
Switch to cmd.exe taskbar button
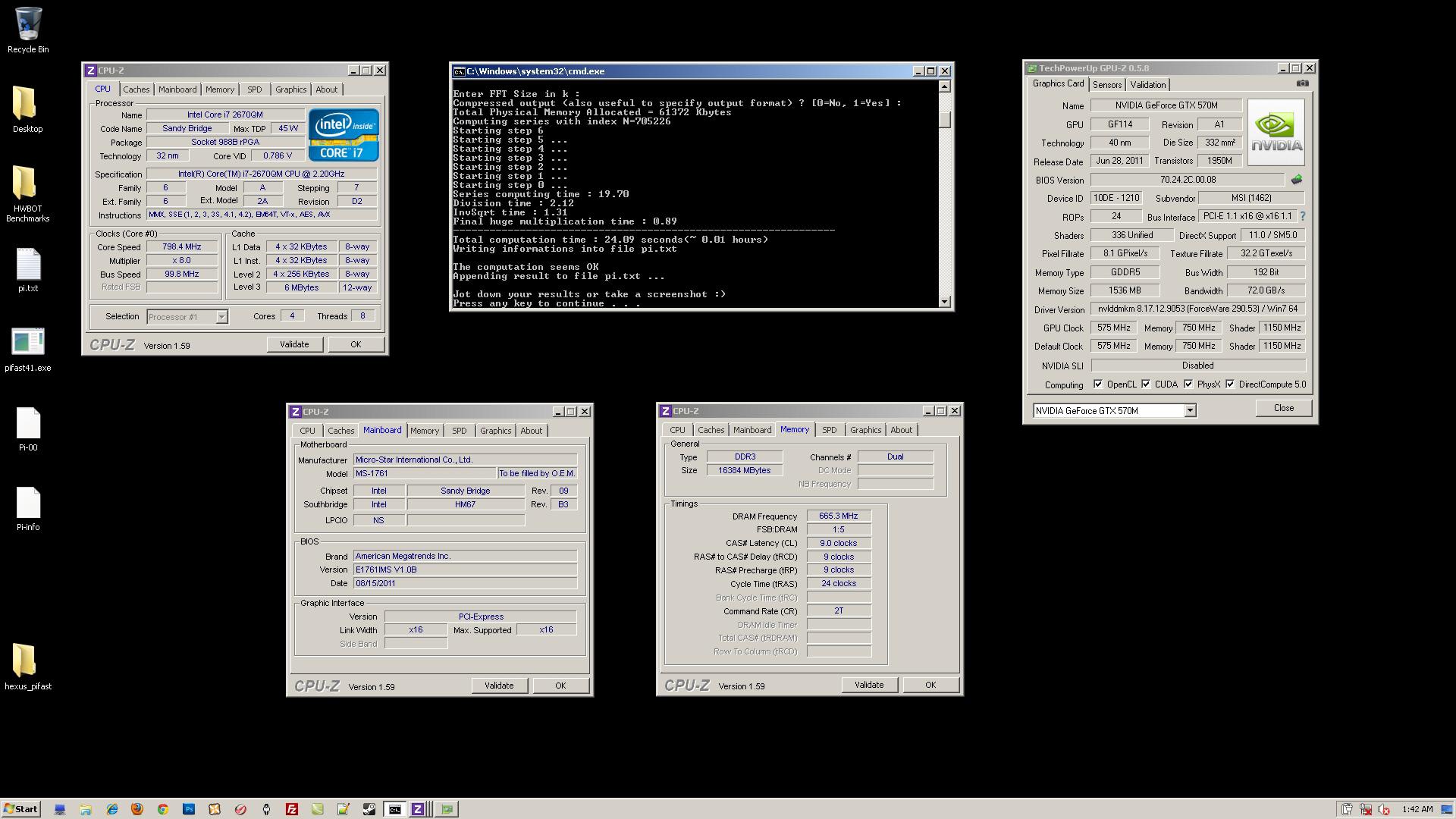pos(395,809)
